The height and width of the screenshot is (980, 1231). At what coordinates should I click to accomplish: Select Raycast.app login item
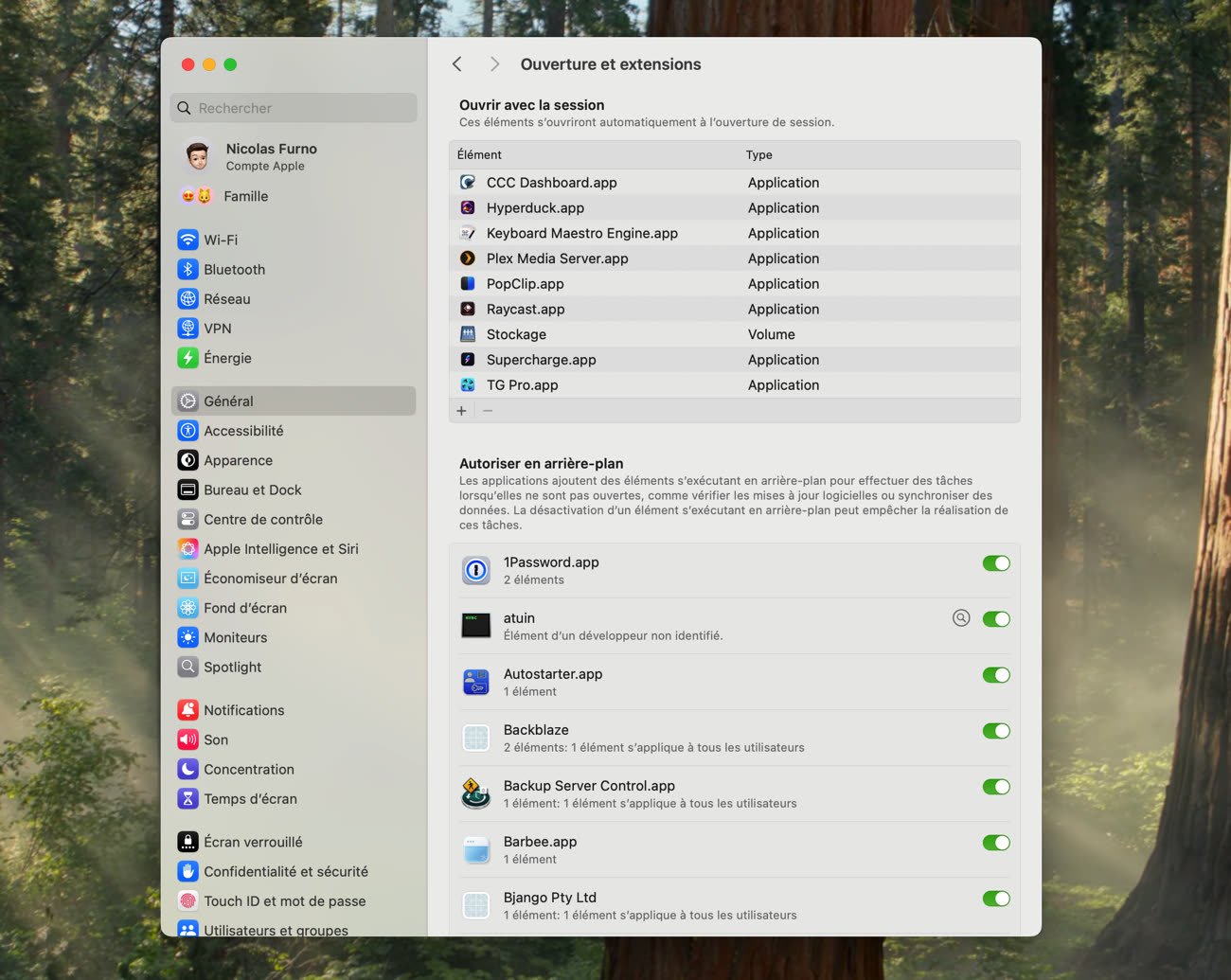(x=735, y=309)
